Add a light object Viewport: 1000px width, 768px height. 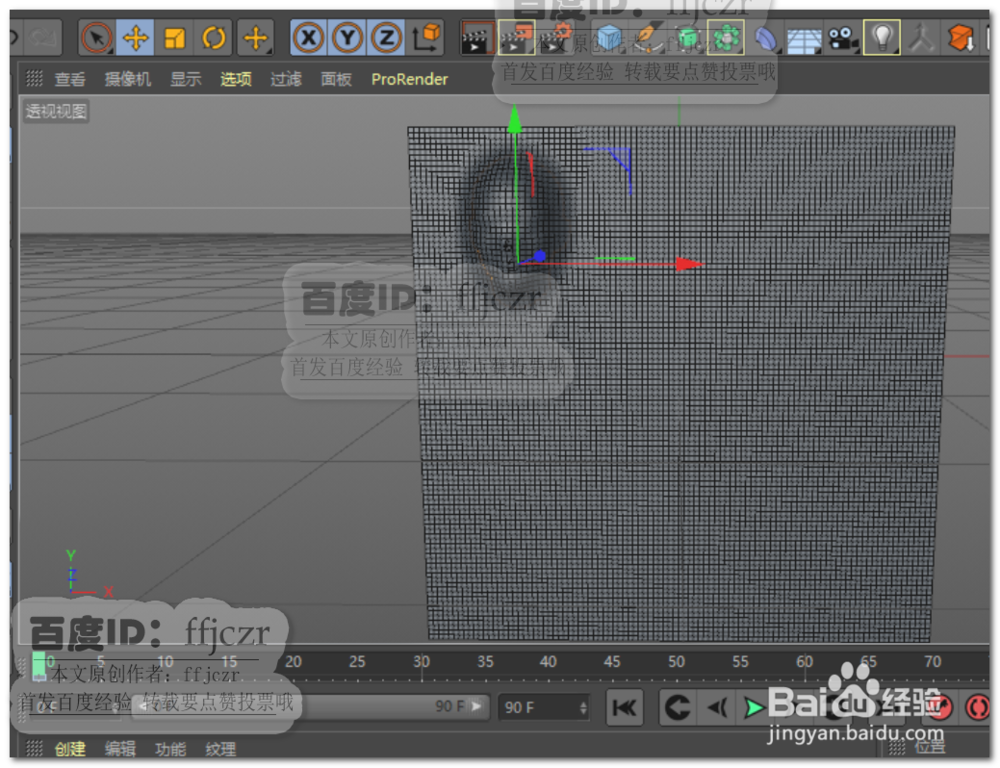(881, 38)
